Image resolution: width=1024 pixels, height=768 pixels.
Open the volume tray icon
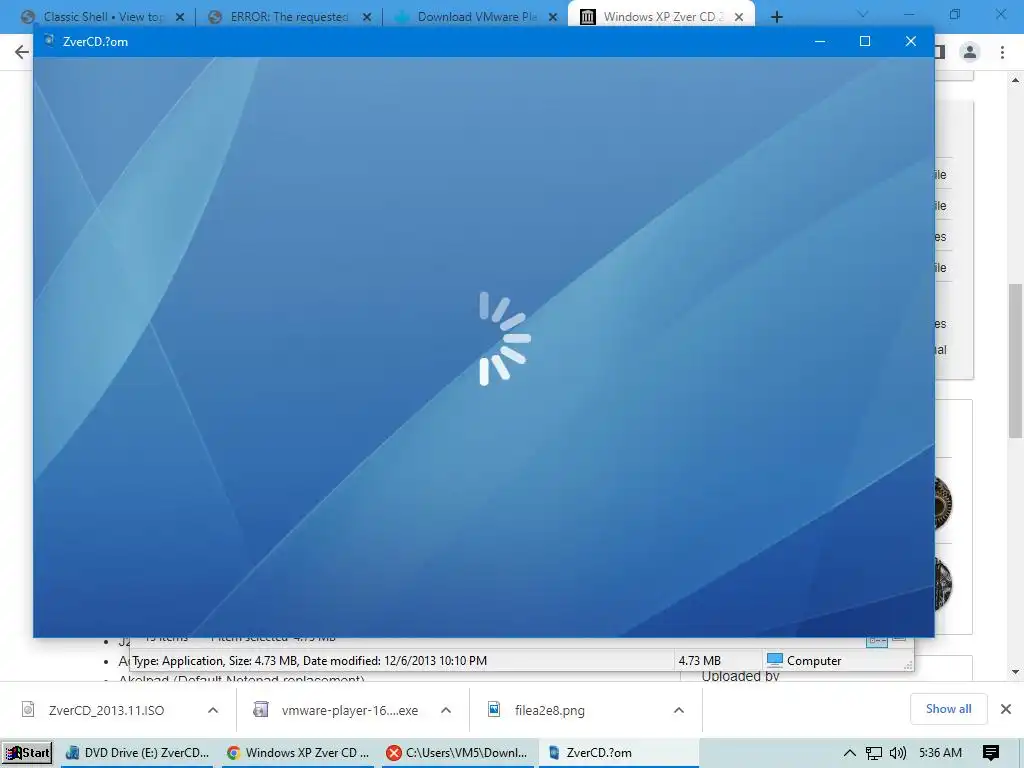tap(897, 753)
